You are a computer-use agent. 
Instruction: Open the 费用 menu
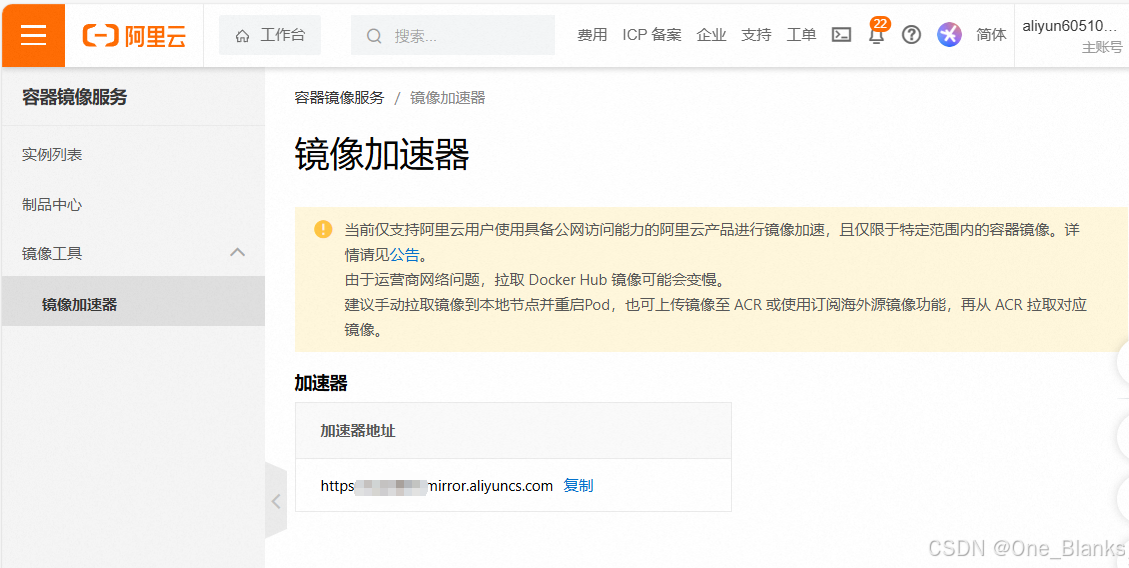coord(592,35)
